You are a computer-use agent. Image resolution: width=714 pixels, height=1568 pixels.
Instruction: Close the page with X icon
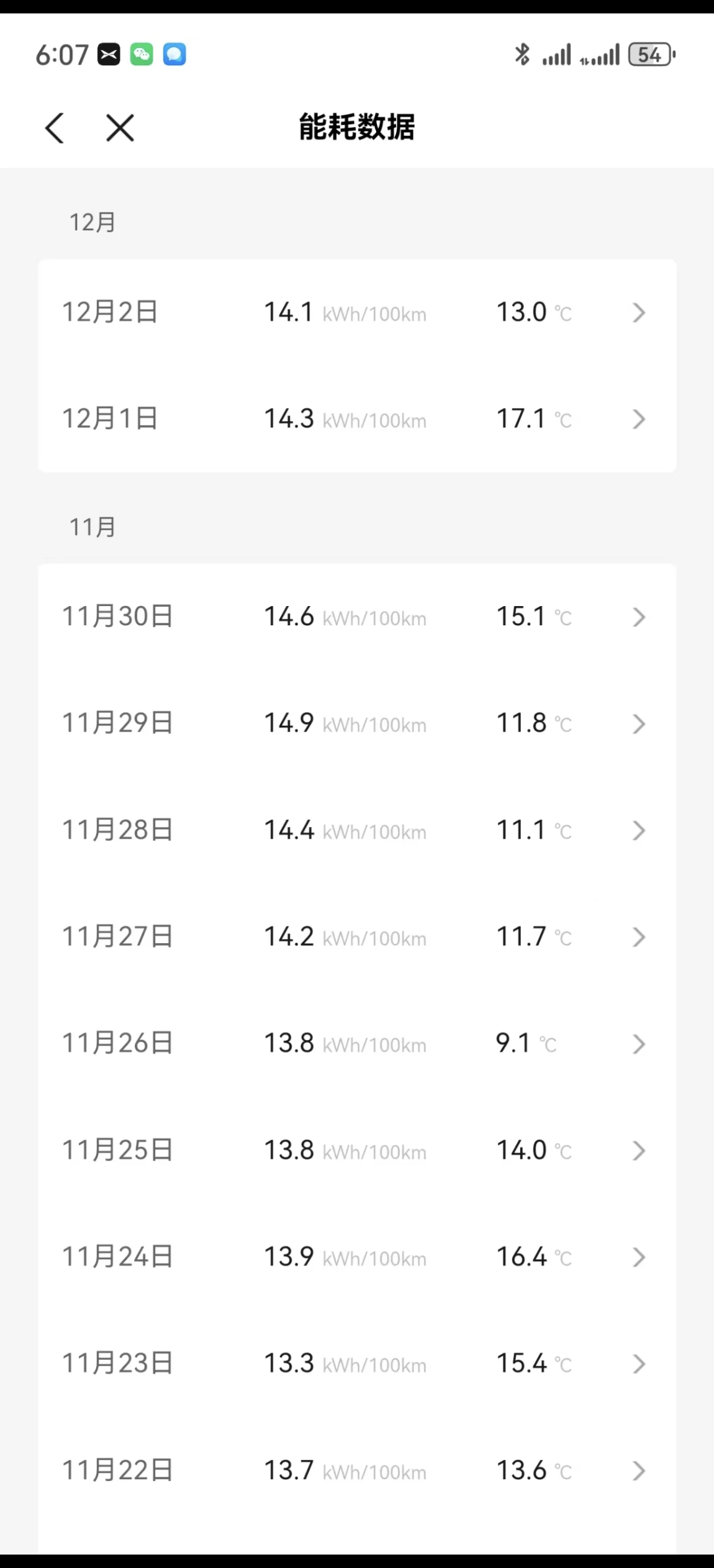point(120,128)
